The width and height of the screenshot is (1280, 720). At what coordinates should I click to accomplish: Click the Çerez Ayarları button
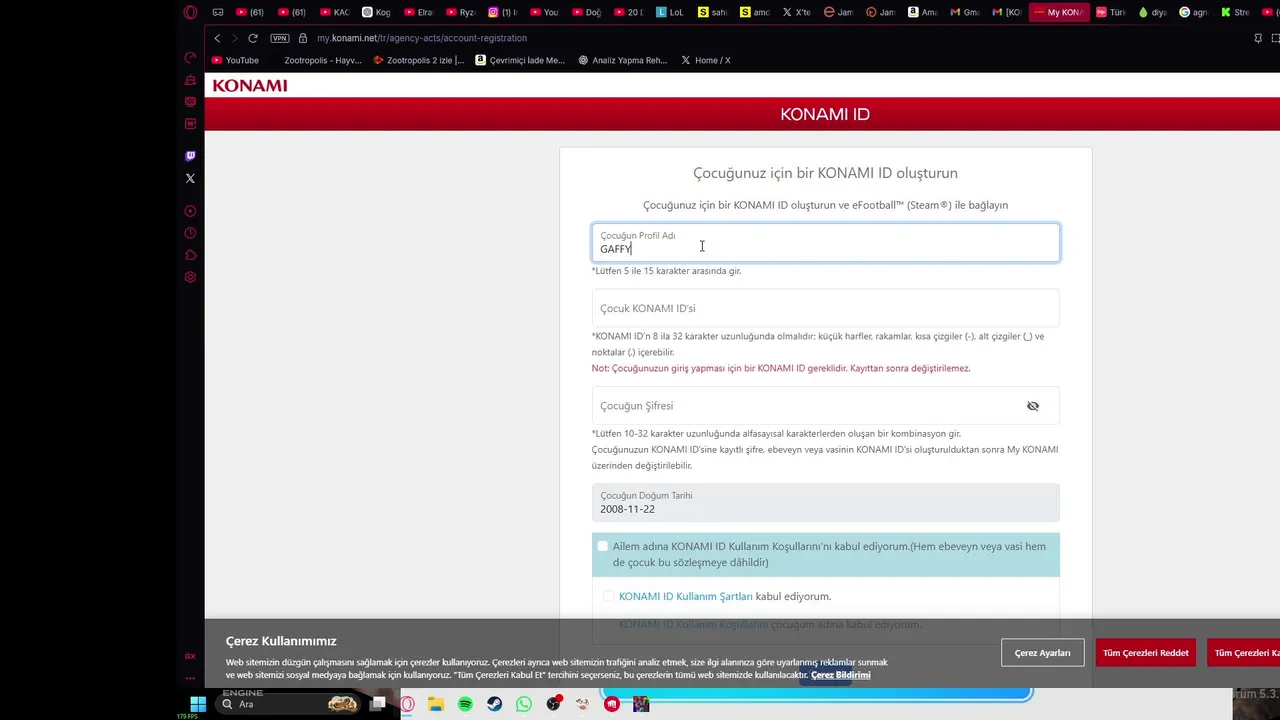(1042, 653)
